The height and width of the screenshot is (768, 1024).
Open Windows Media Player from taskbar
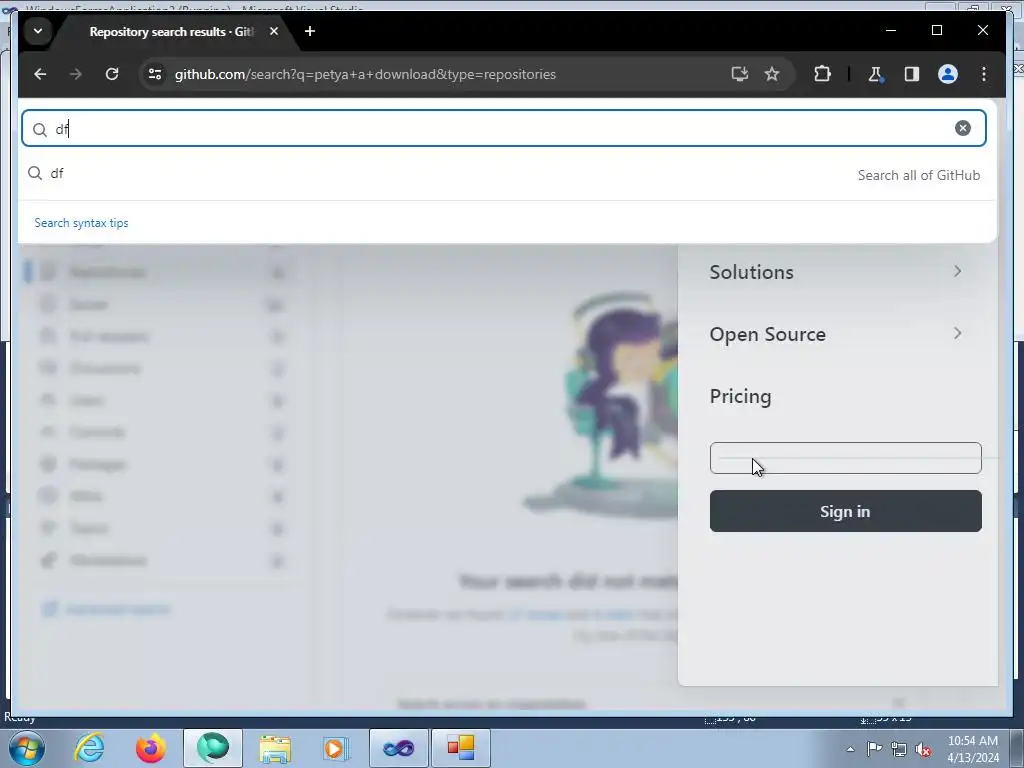pyautogui.click(x=336, y=748)
